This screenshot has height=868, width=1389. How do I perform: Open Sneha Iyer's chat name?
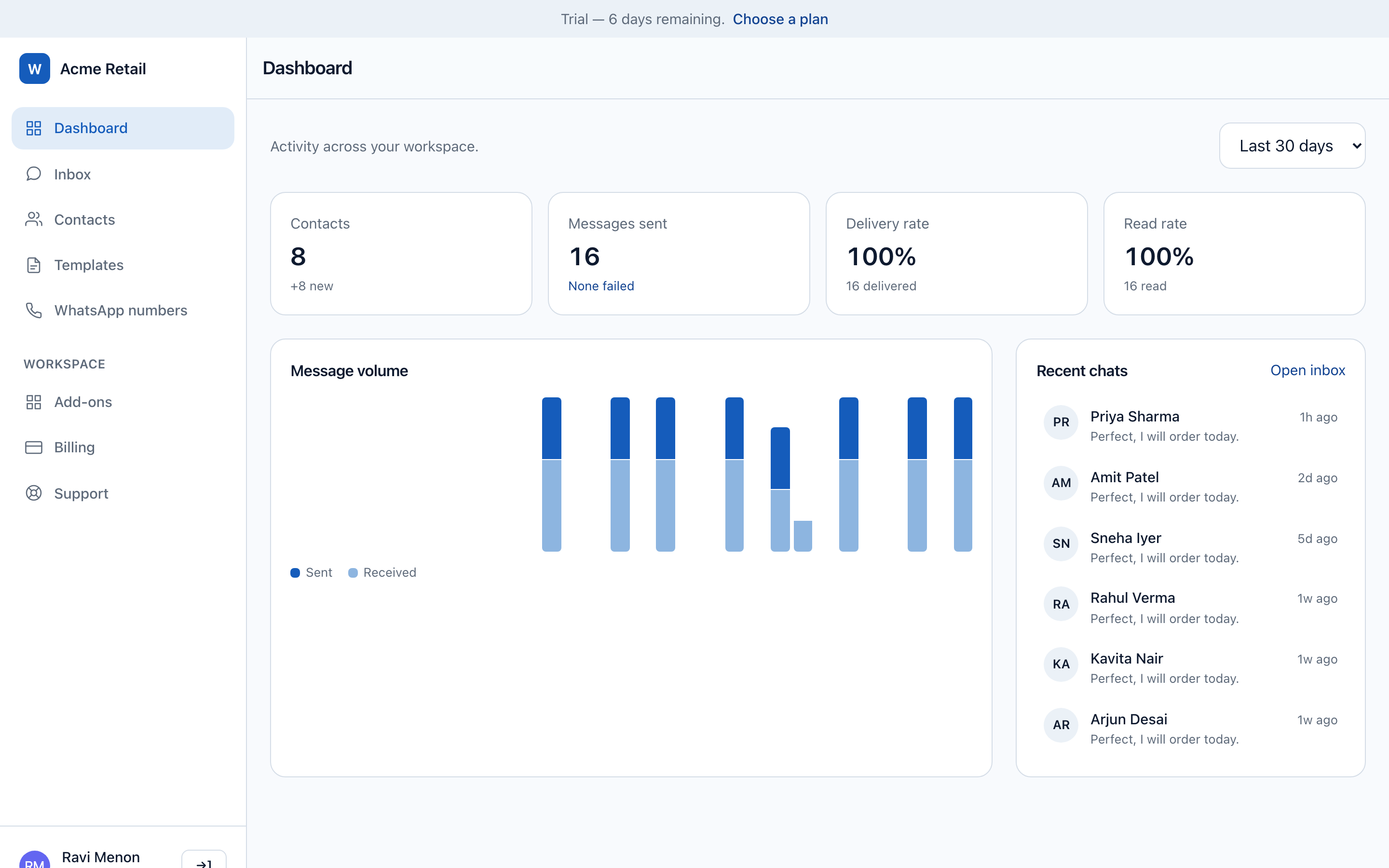point(1126,538)
